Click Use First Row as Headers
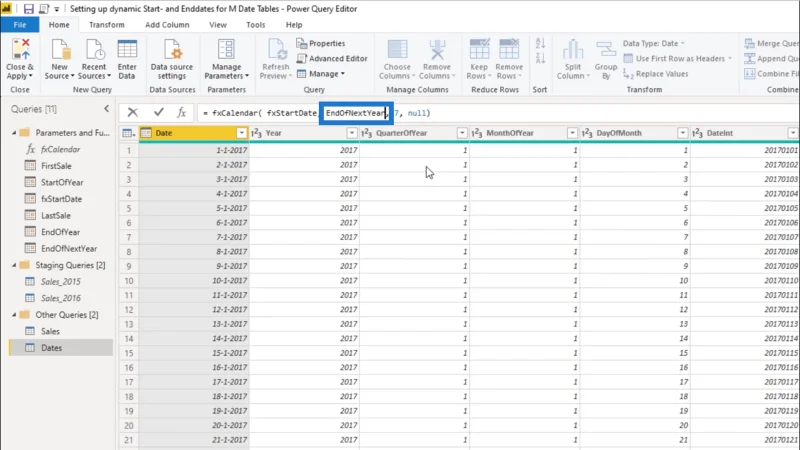Image resolution: width=800 pixels, height=450 pixels. click(x=678, y=59)
